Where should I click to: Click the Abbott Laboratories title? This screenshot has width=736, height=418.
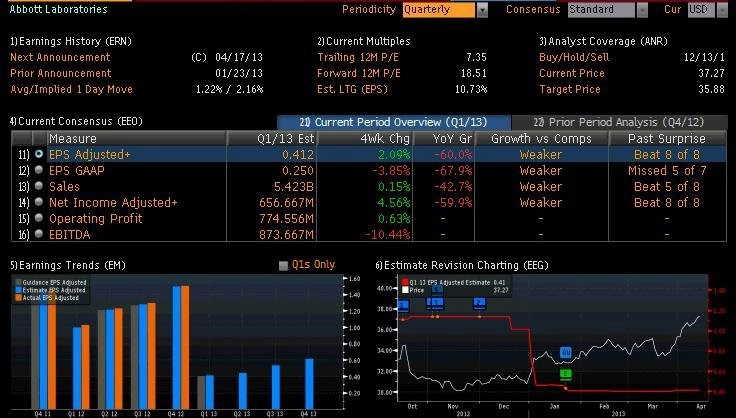pyautogui.click(x=59, y=9)
